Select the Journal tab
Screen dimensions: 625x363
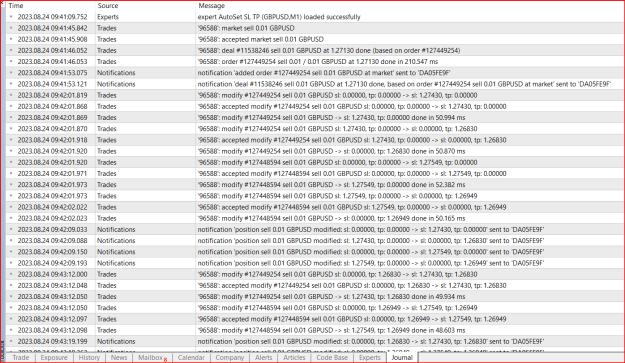(402, 357)
